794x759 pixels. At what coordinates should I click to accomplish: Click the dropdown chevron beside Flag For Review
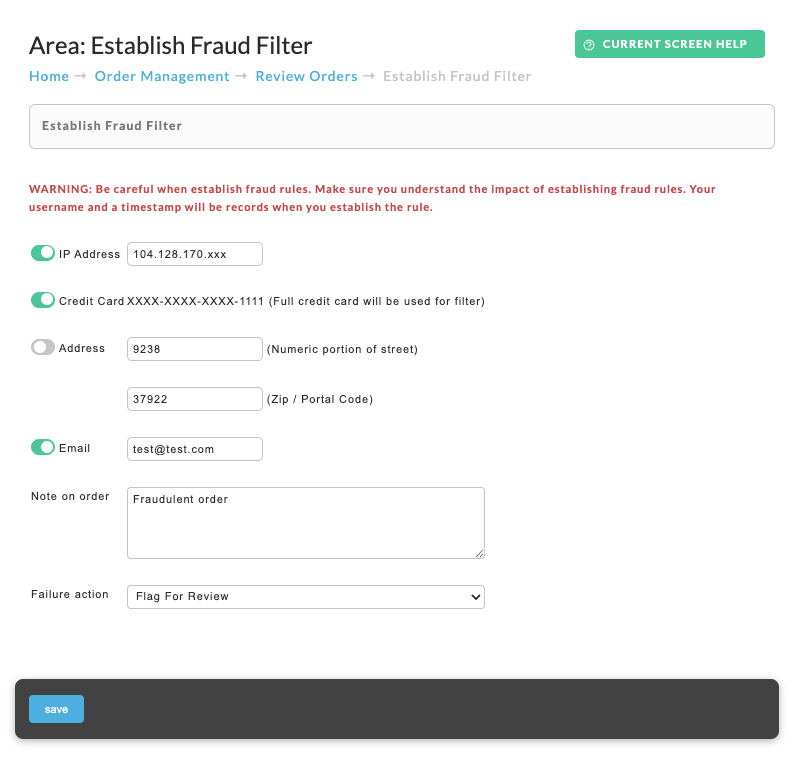pos(475,597)
